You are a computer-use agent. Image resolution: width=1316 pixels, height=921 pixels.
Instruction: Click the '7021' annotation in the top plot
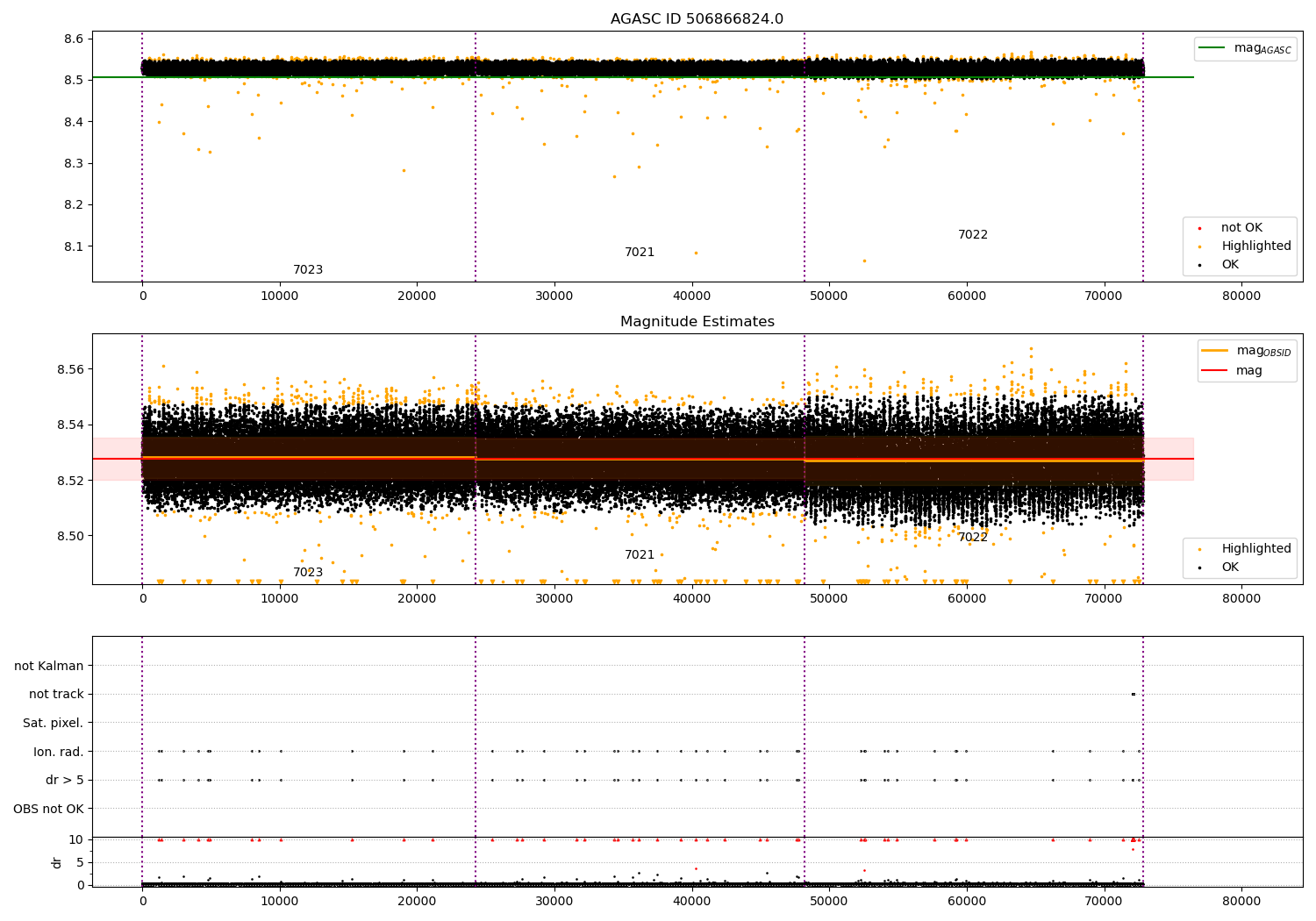[640, 253]
